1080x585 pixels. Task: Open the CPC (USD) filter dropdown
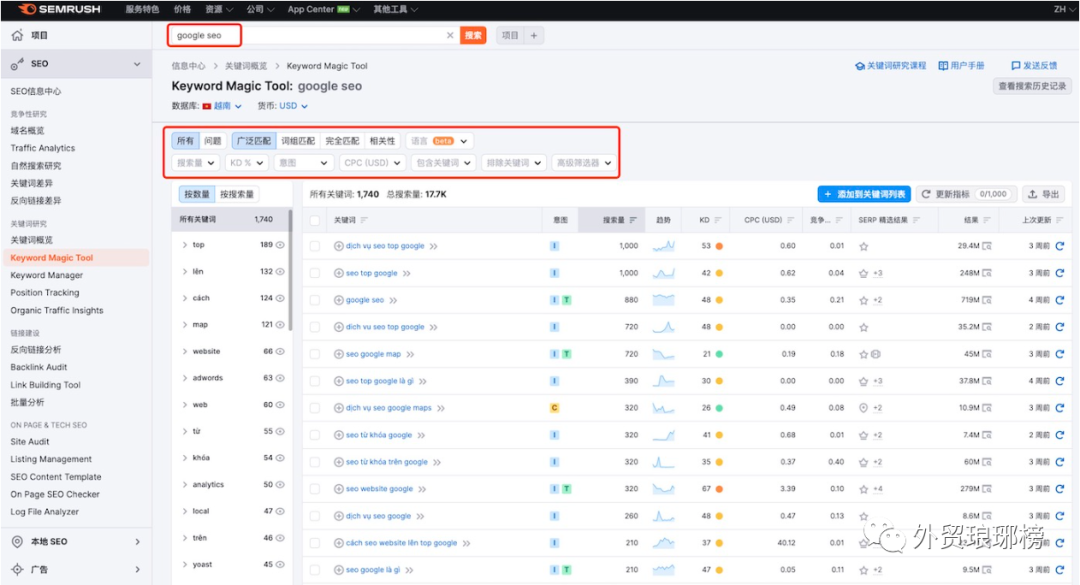tap(372, 163)
